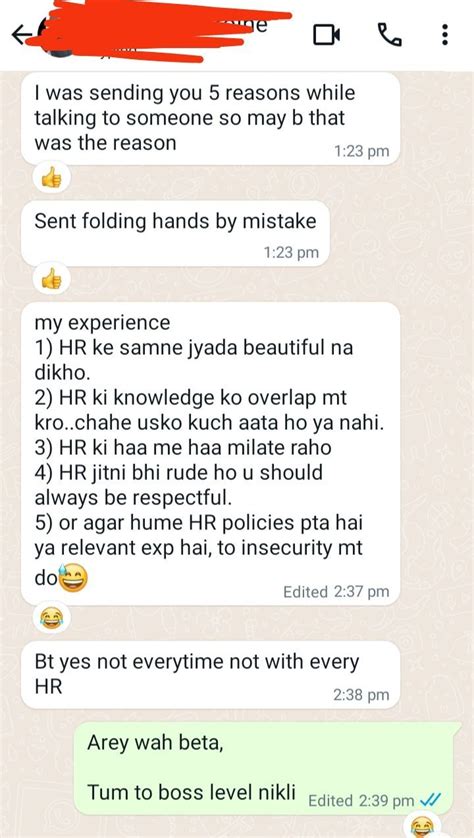This screenshot has width=474, height=838.
Task: Tap 'Edited 2:37 pm' label on experience message
Action: coord(336,592)
